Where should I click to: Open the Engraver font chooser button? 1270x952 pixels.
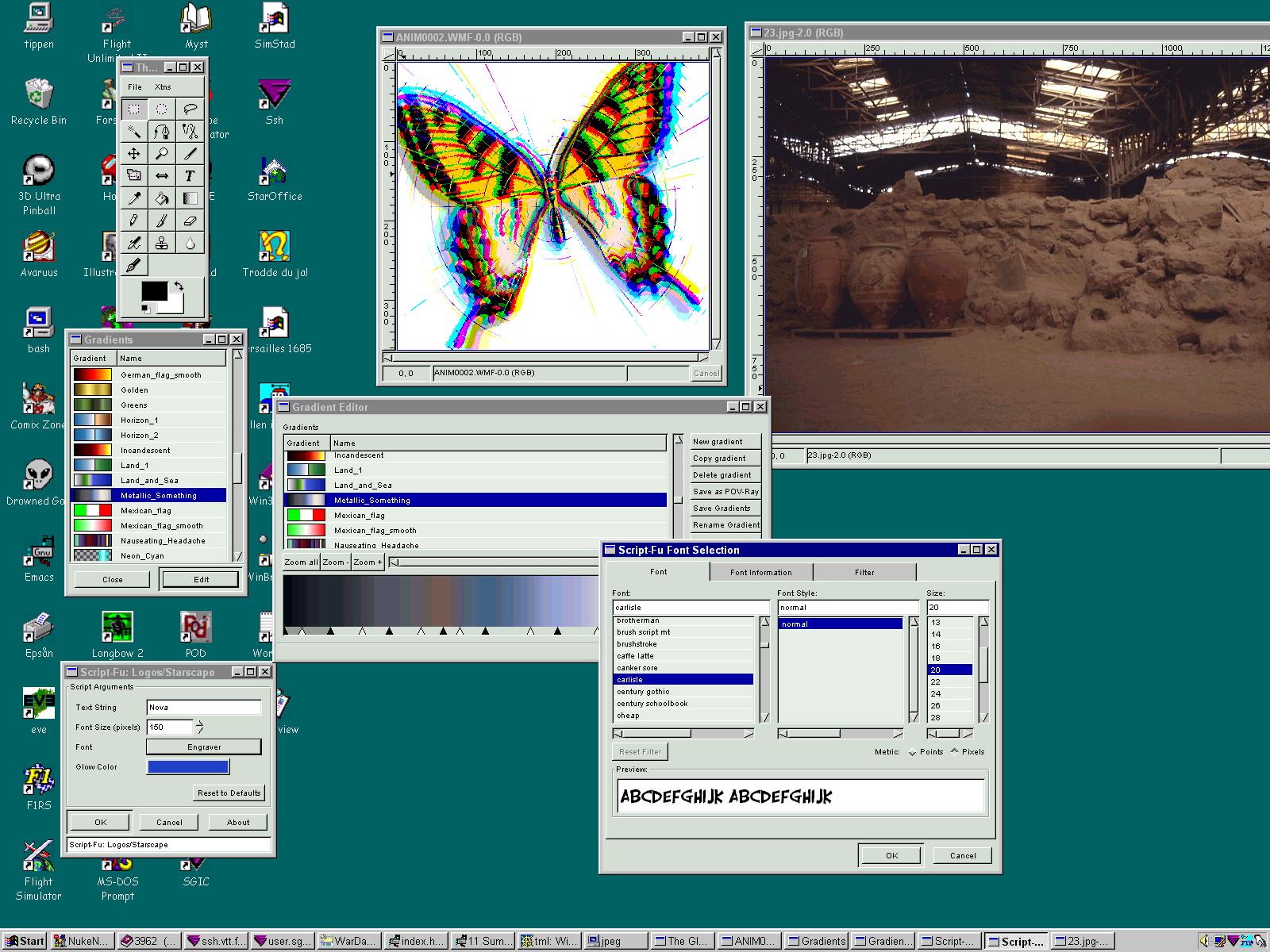204,747
